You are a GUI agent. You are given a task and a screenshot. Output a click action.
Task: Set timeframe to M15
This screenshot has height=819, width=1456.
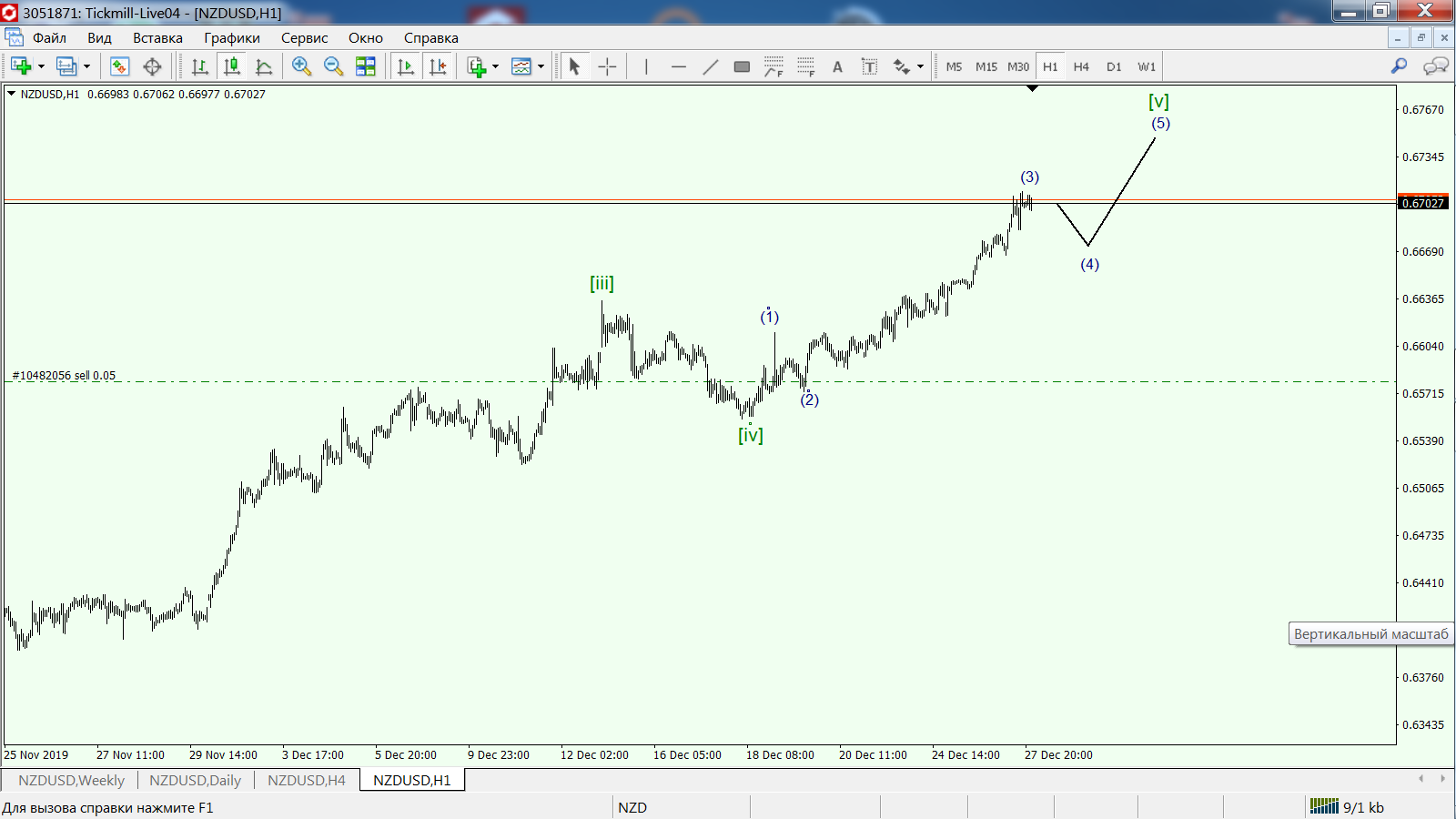[986, 66]
